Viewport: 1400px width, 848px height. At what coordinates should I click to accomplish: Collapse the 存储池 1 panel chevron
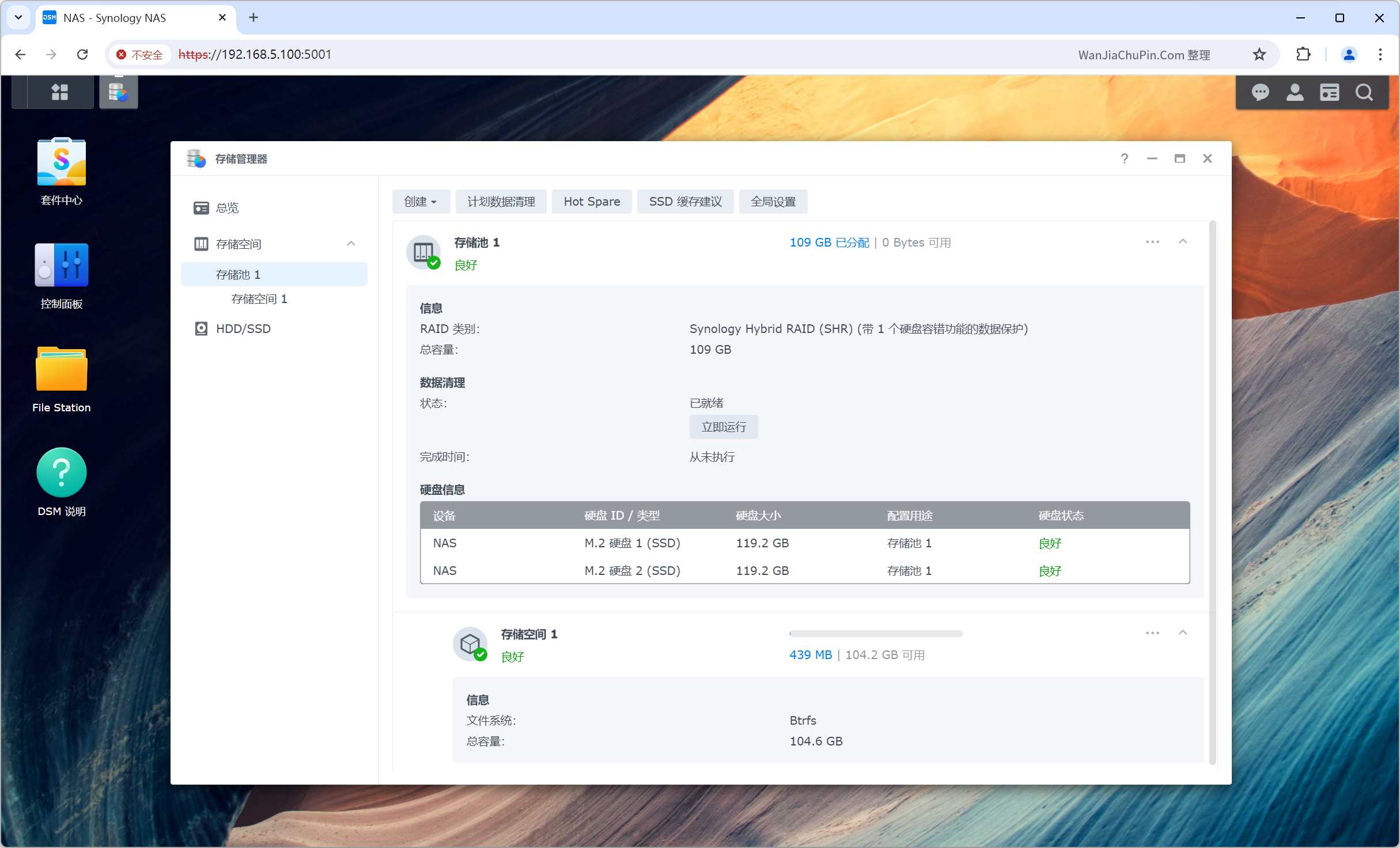[x=1183, y=242]
